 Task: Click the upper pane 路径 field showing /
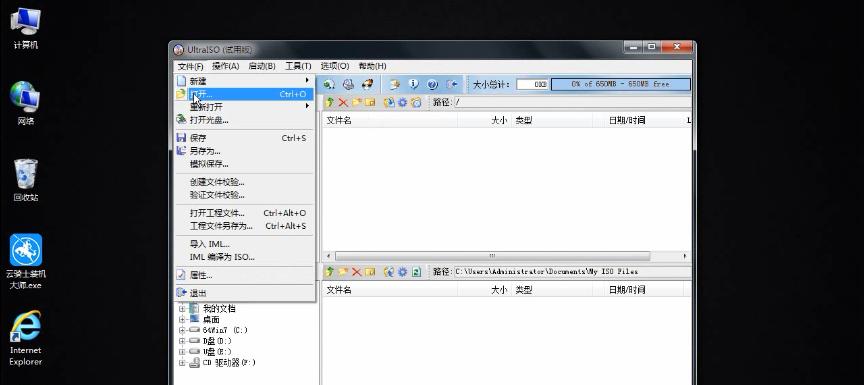(572, 102)
